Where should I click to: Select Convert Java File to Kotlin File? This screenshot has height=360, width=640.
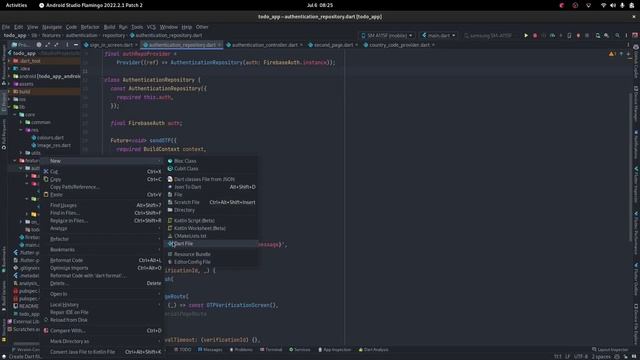[102, 352]
